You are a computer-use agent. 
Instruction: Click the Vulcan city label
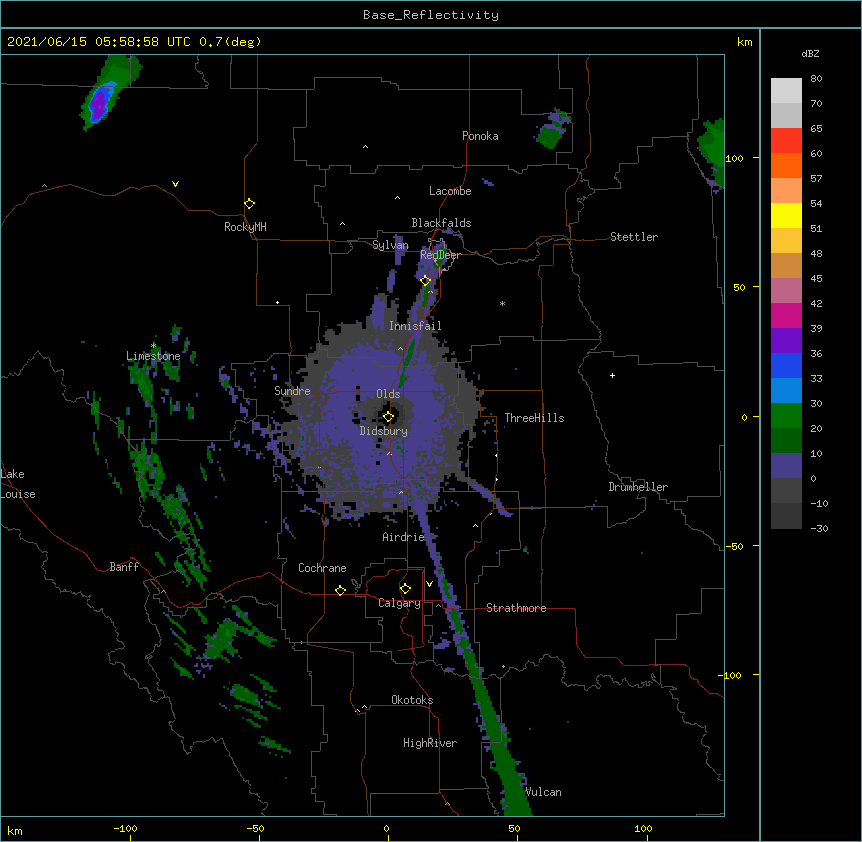click(543, 792)
